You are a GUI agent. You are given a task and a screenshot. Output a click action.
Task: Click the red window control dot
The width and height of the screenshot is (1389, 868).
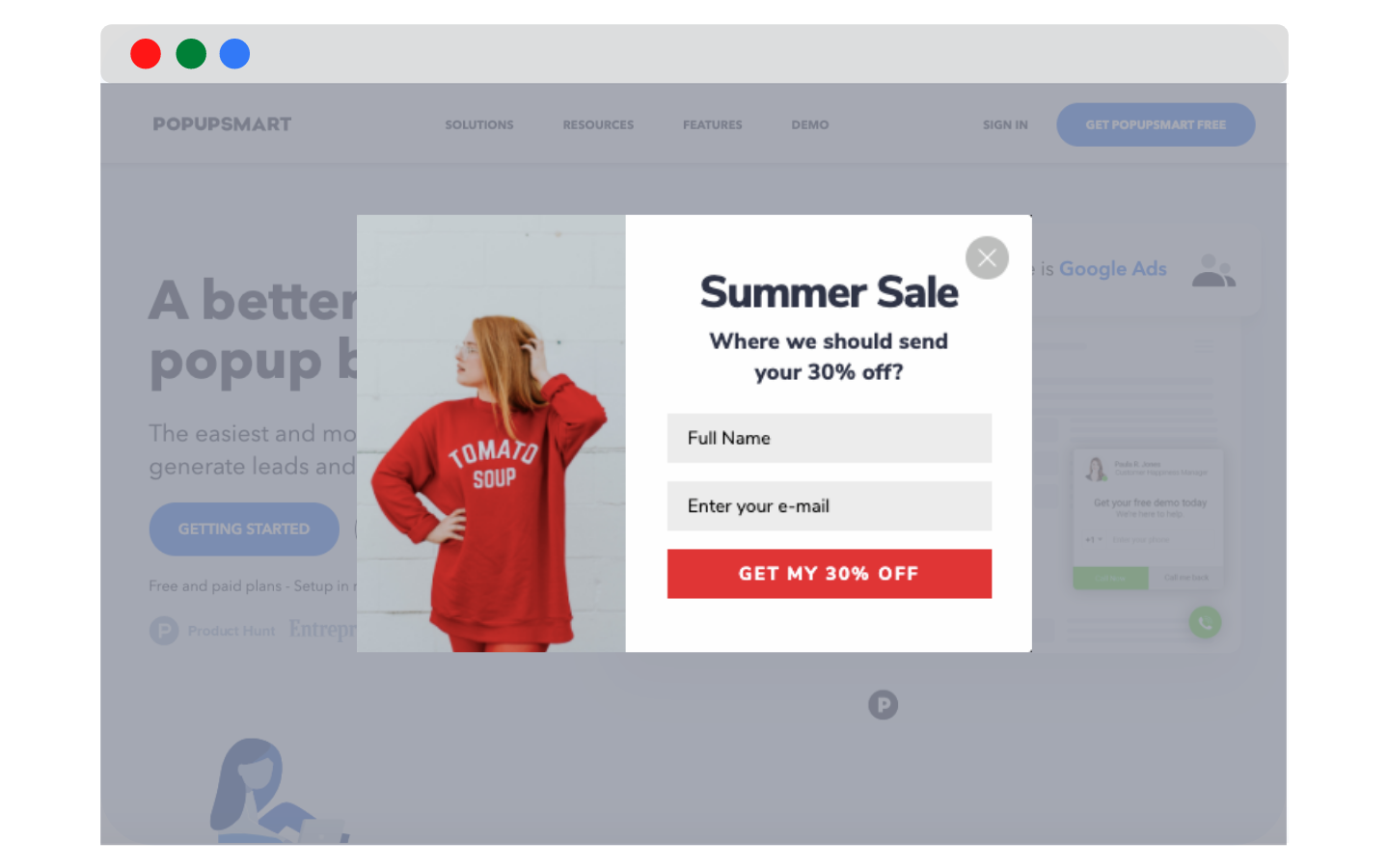pyautogui.click(x=146, y=54)
